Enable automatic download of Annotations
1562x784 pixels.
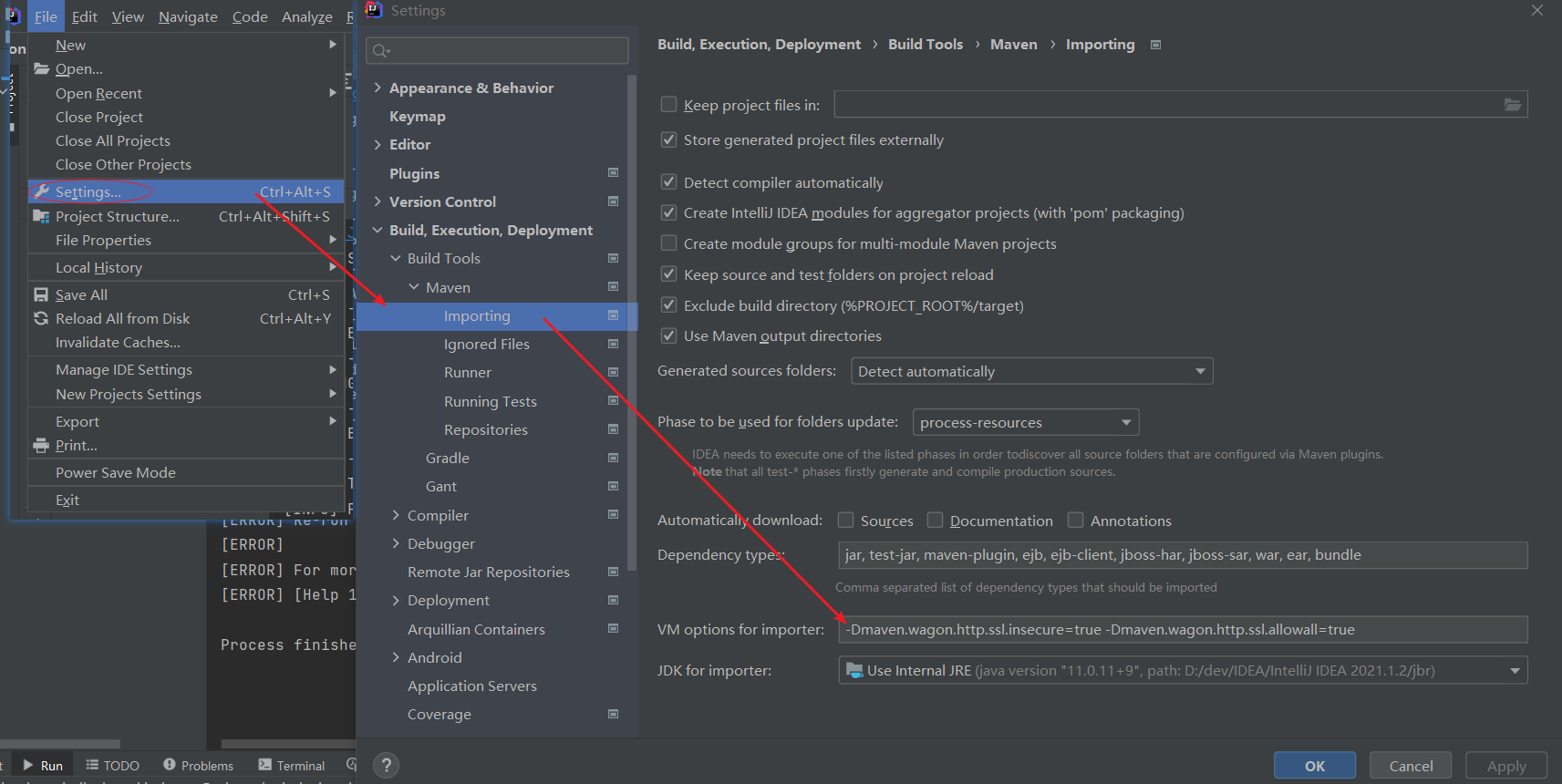[1075, 520]
